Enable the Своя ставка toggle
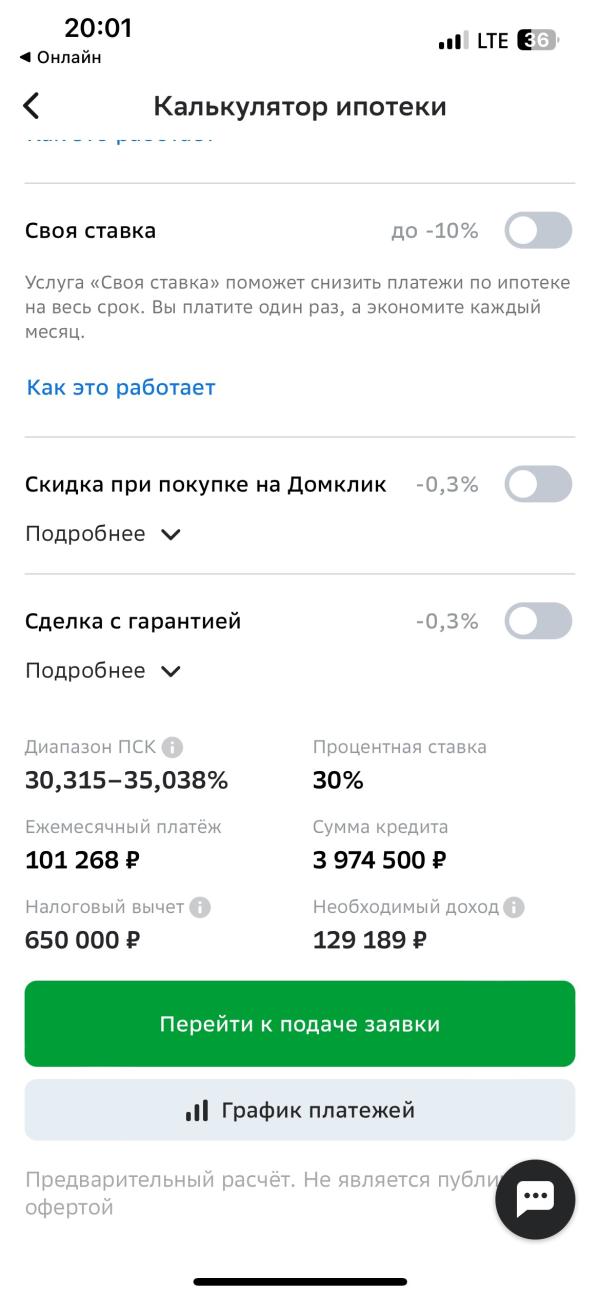This screenshot has width=600, height=1297. (538, 231)
